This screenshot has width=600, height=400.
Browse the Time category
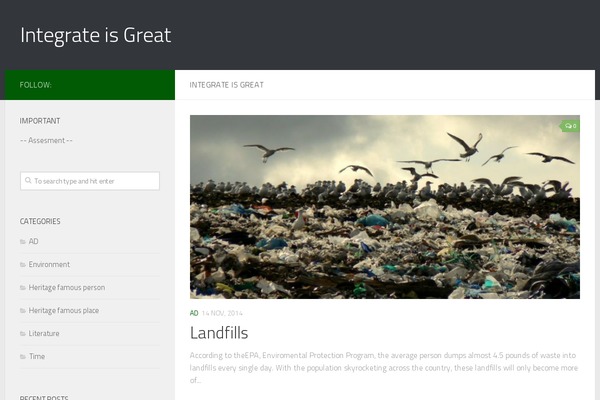(x=37, y=356)
